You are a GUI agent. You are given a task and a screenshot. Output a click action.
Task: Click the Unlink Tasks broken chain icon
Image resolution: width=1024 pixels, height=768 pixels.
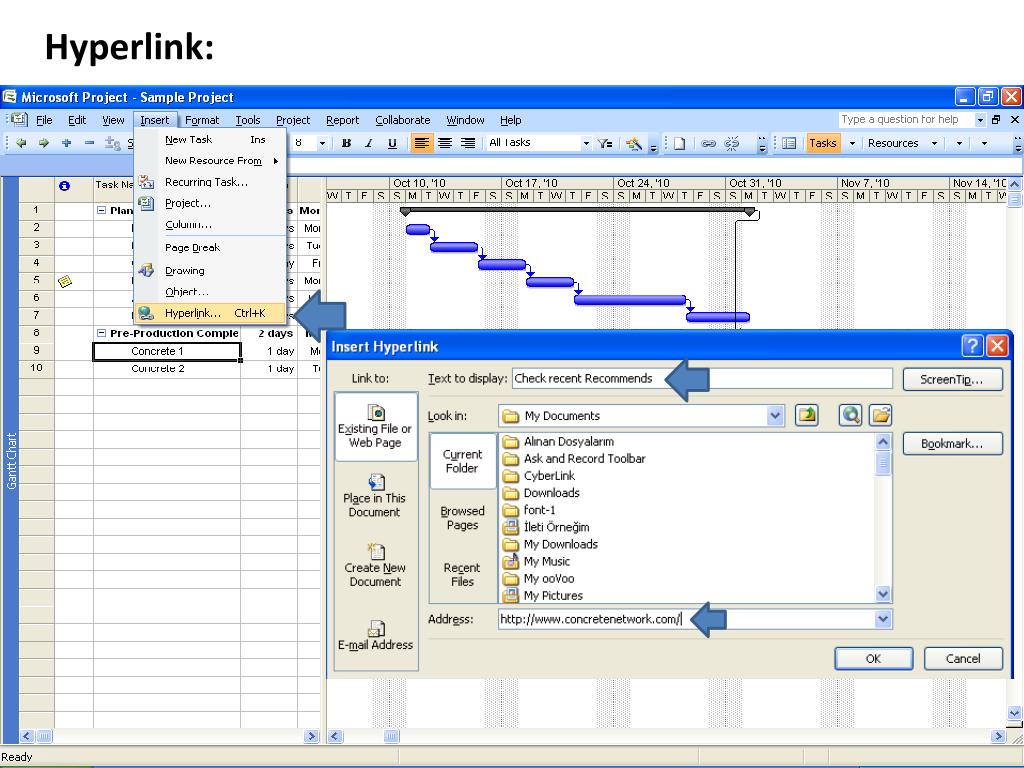732,143
